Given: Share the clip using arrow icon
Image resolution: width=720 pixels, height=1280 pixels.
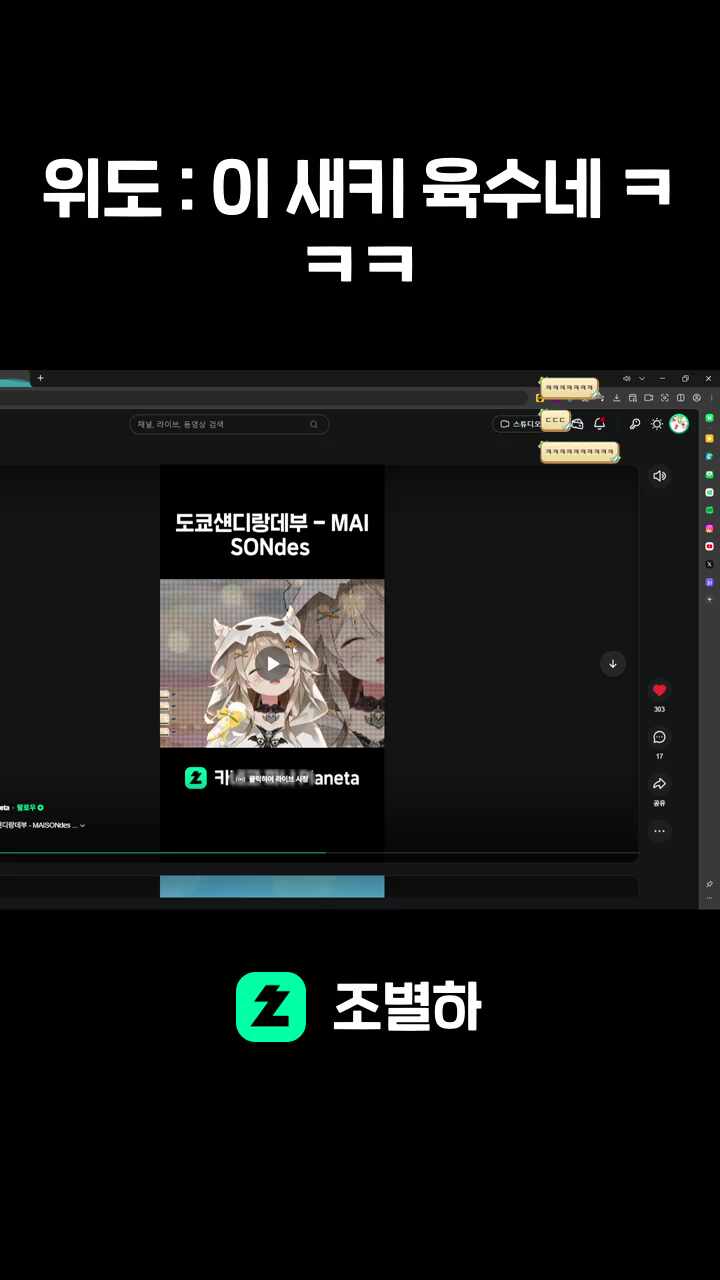Looking at the screenshot, I should pos(659,784).
